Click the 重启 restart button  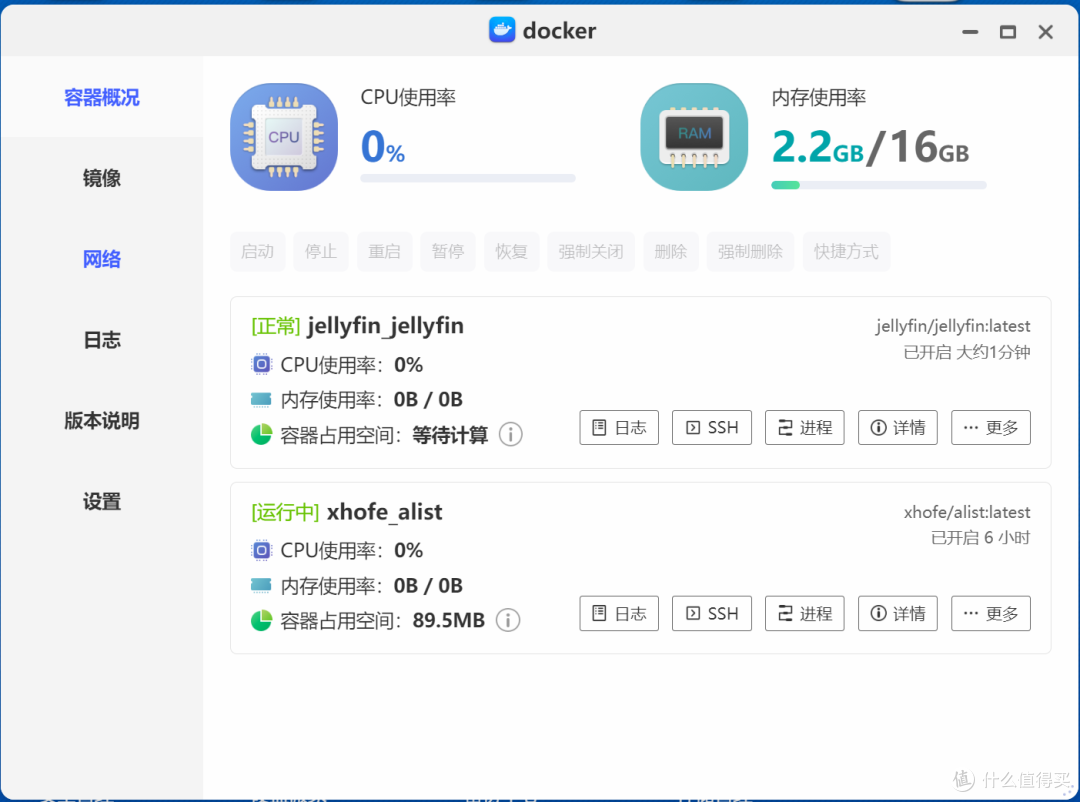click(384, 251)
